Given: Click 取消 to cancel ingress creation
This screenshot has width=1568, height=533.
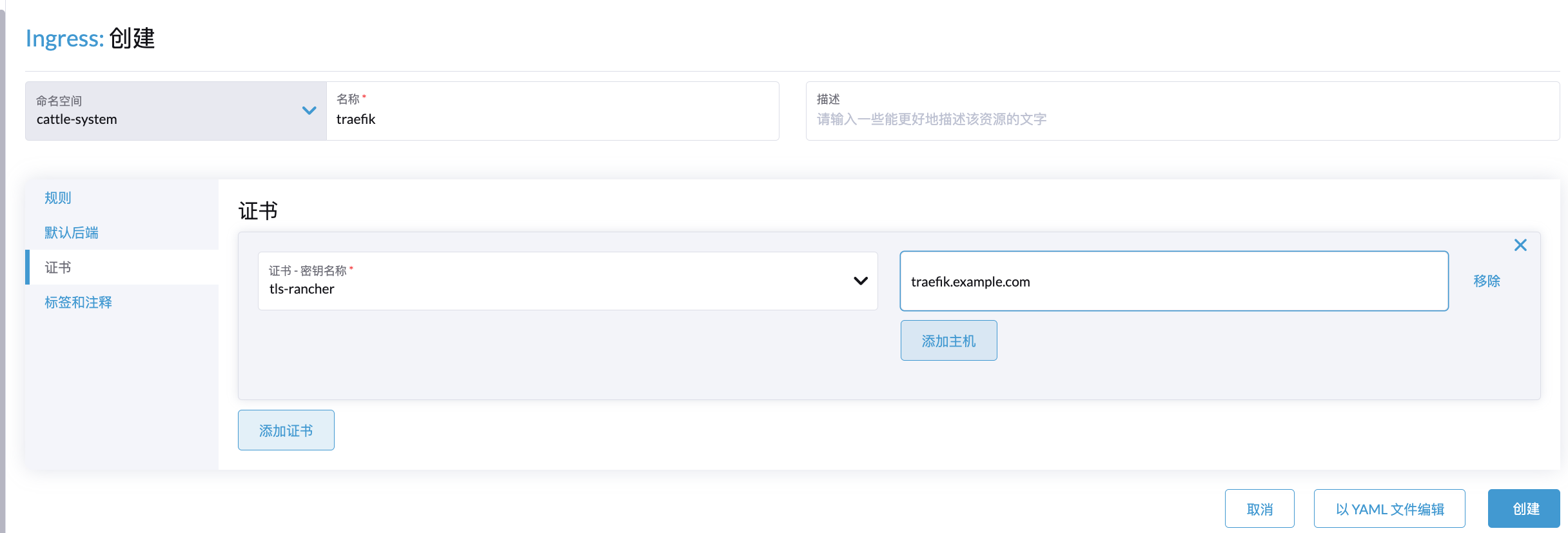Looking at the screenshot, I should pyautogui.click(x=1259, y=509).
